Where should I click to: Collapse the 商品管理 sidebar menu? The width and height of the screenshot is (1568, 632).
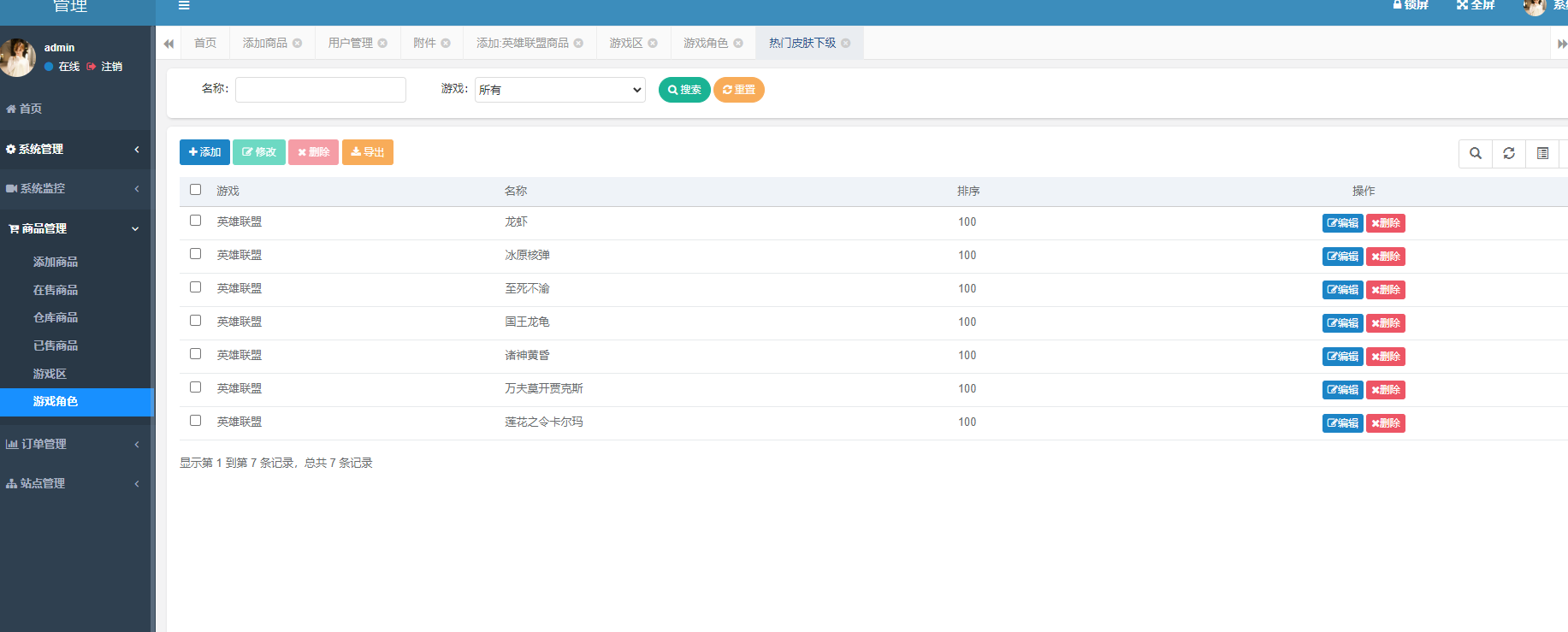(x=75, y=229)
